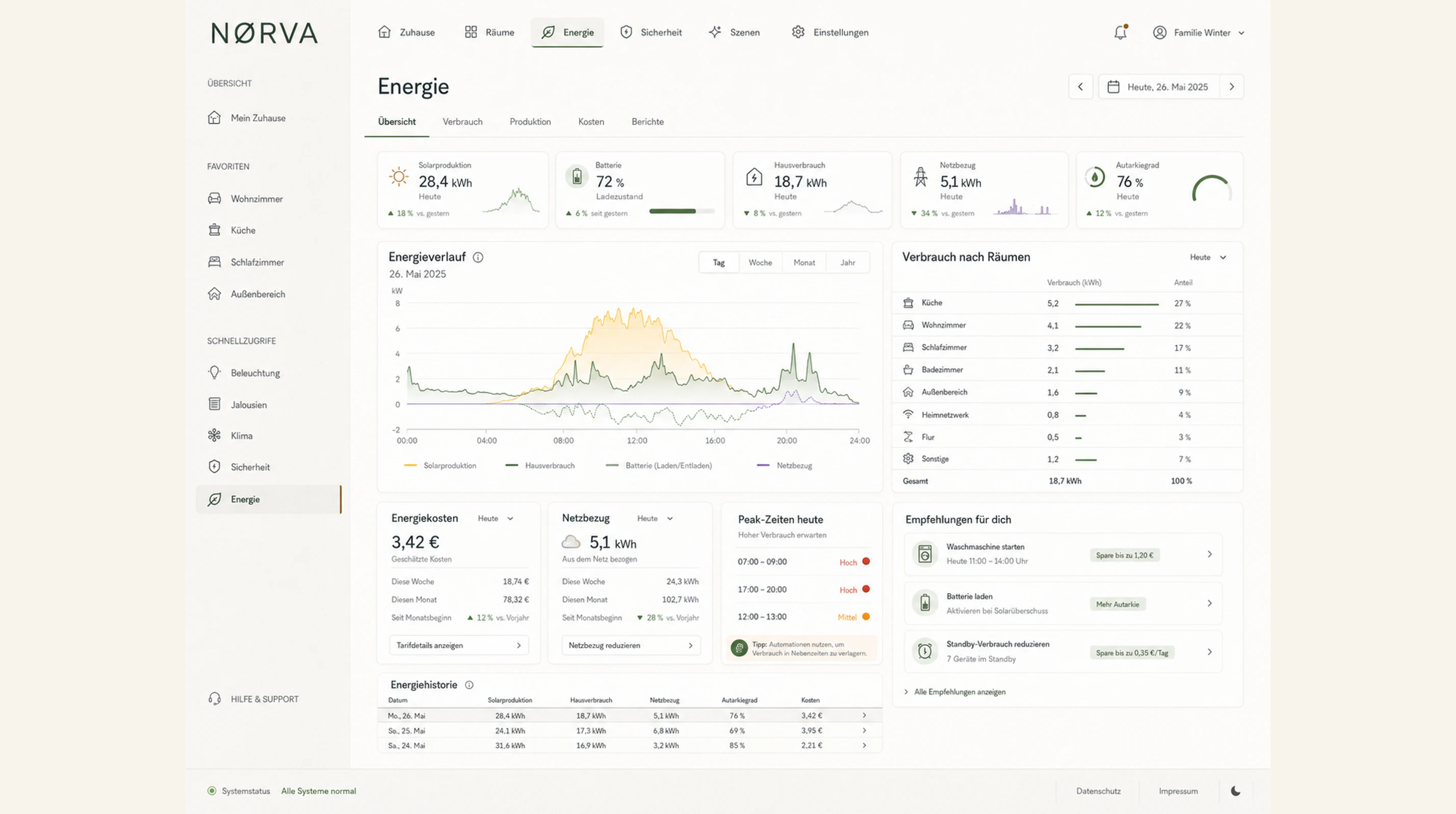Open the Impressum link

click(x=1178, y=791)
